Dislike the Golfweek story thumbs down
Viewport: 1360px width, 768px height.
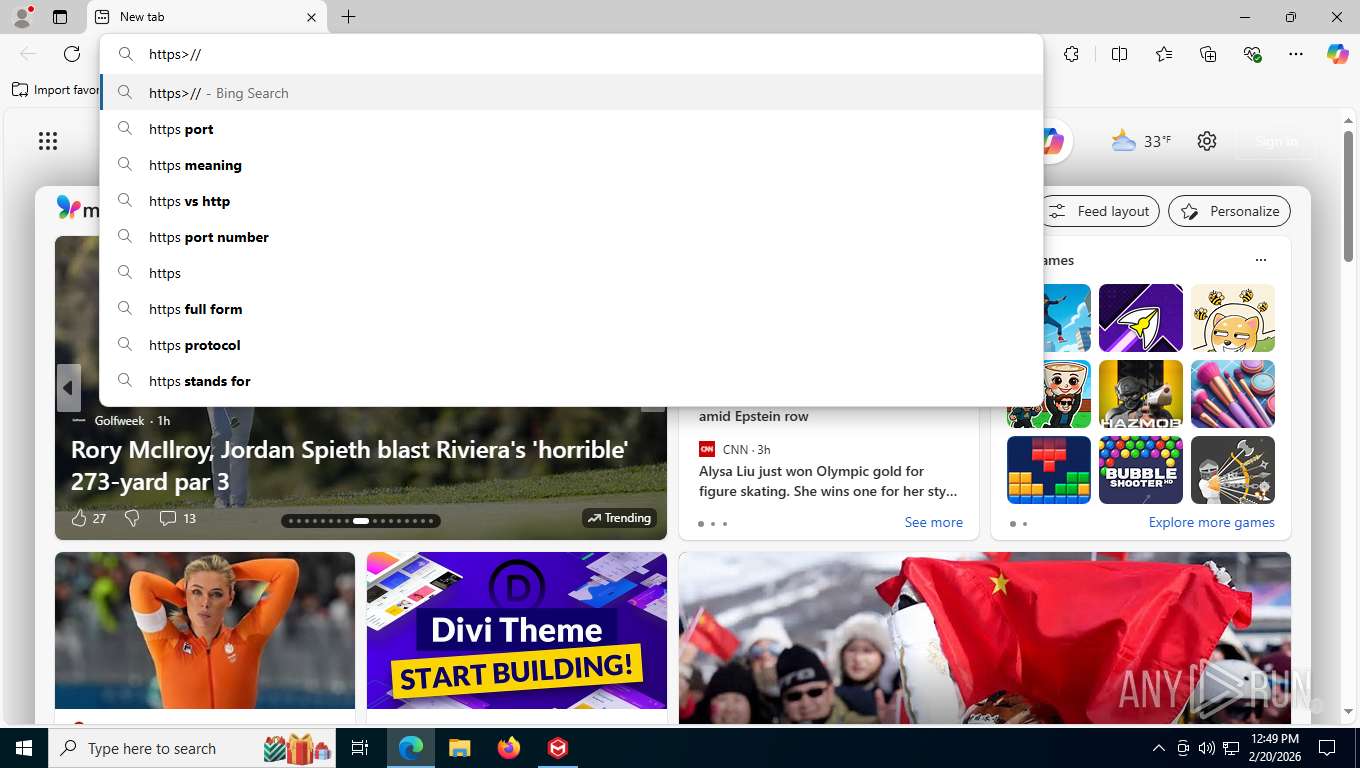point(132,518)
